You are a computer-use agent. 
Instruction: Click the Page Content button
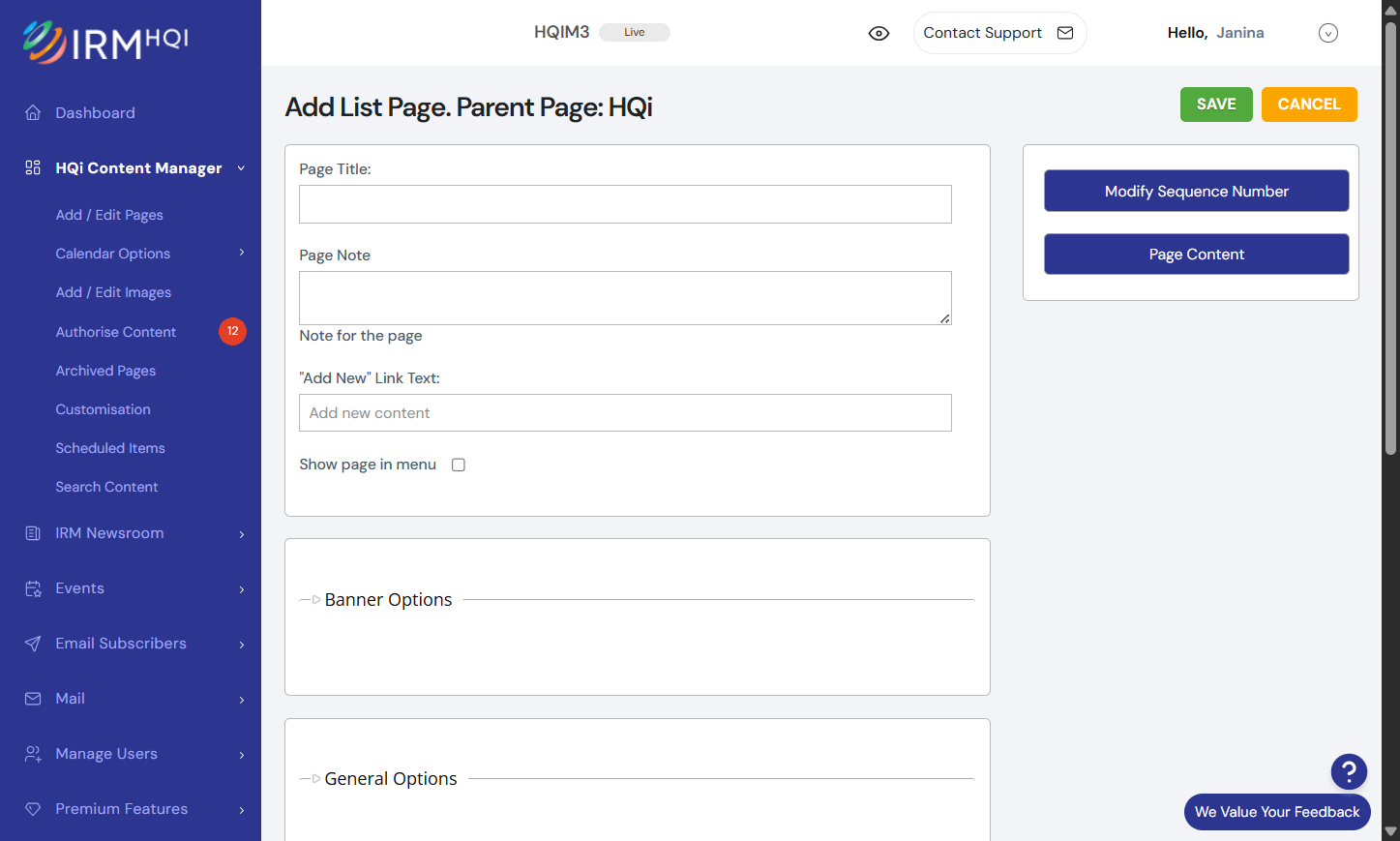point(1197,254)
